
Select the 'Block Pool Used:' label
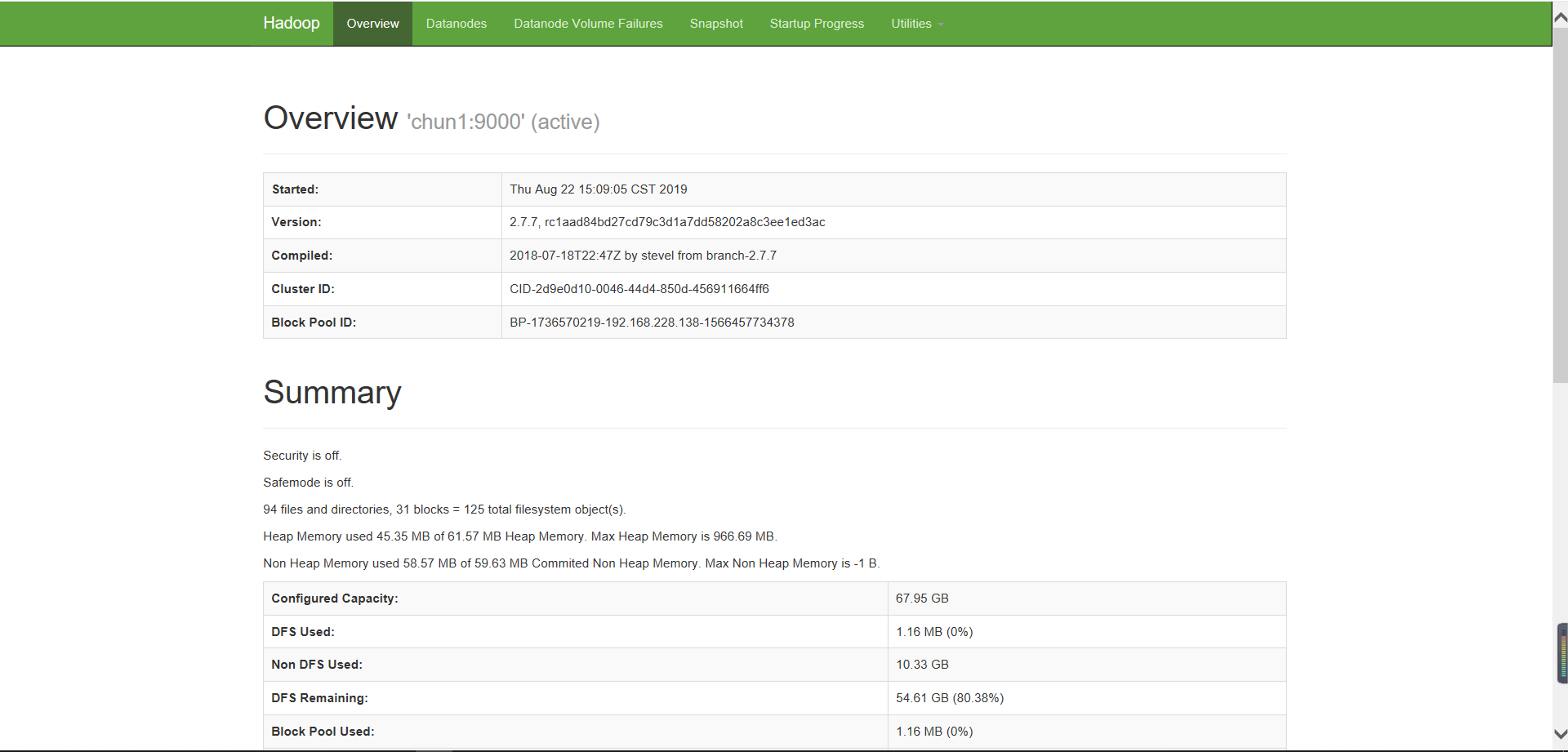click(x=323, y=732)
